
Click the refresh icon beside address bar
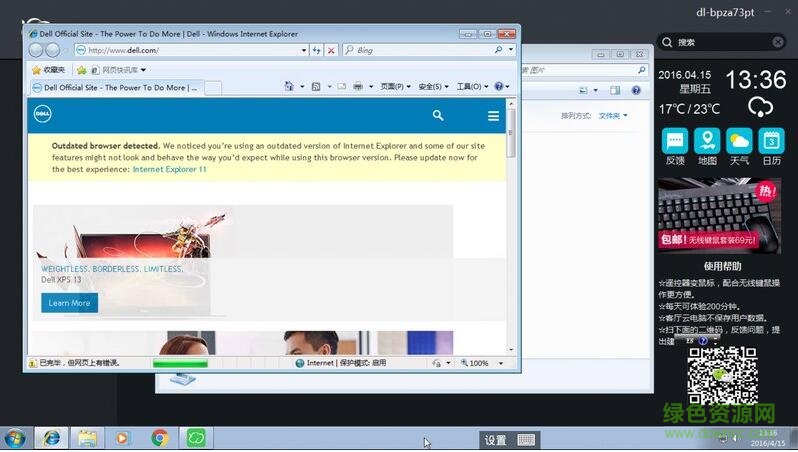[317, 50]
